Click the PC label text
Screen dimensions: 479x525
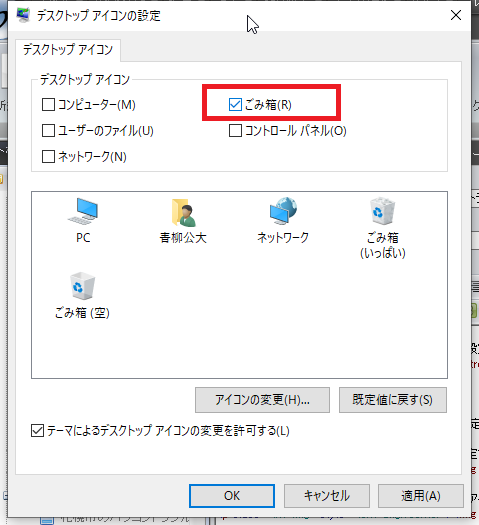pos(83,238)
